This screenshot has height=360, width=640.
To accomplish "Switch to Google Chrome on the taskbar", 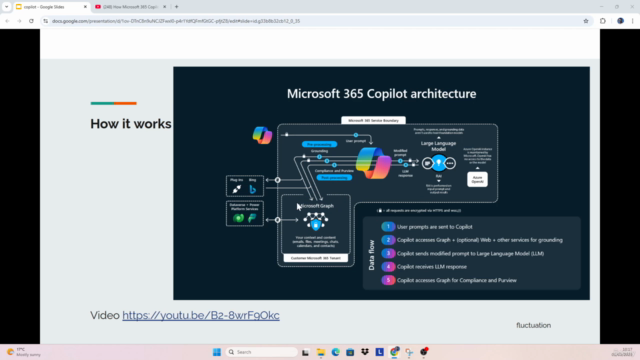I will coord(394,352).
